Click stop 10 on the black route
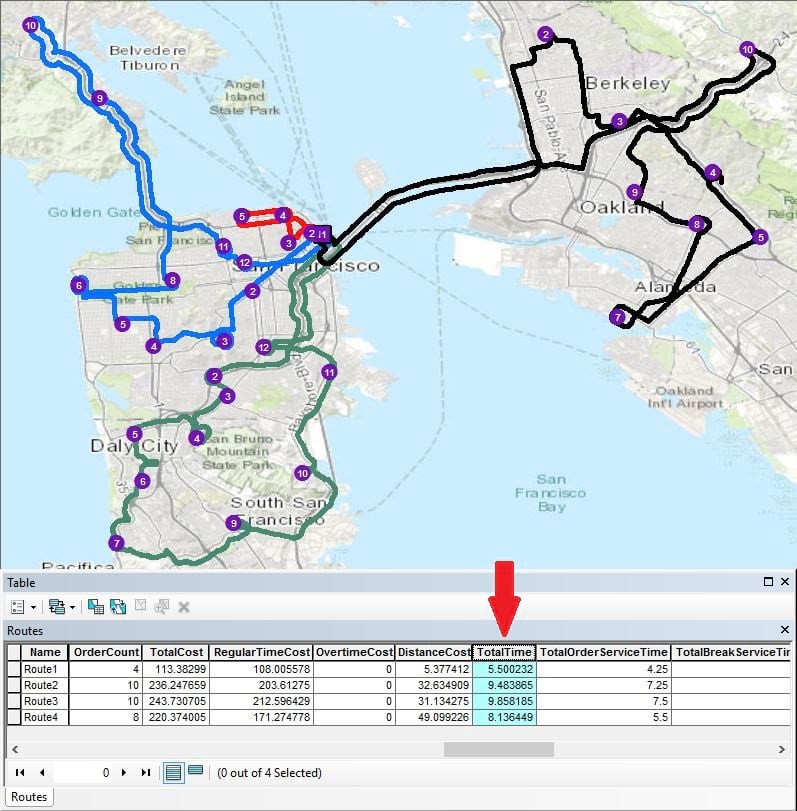Image resolution: width=797 pixels, height=811 pixels. click(x=747, y=49)
